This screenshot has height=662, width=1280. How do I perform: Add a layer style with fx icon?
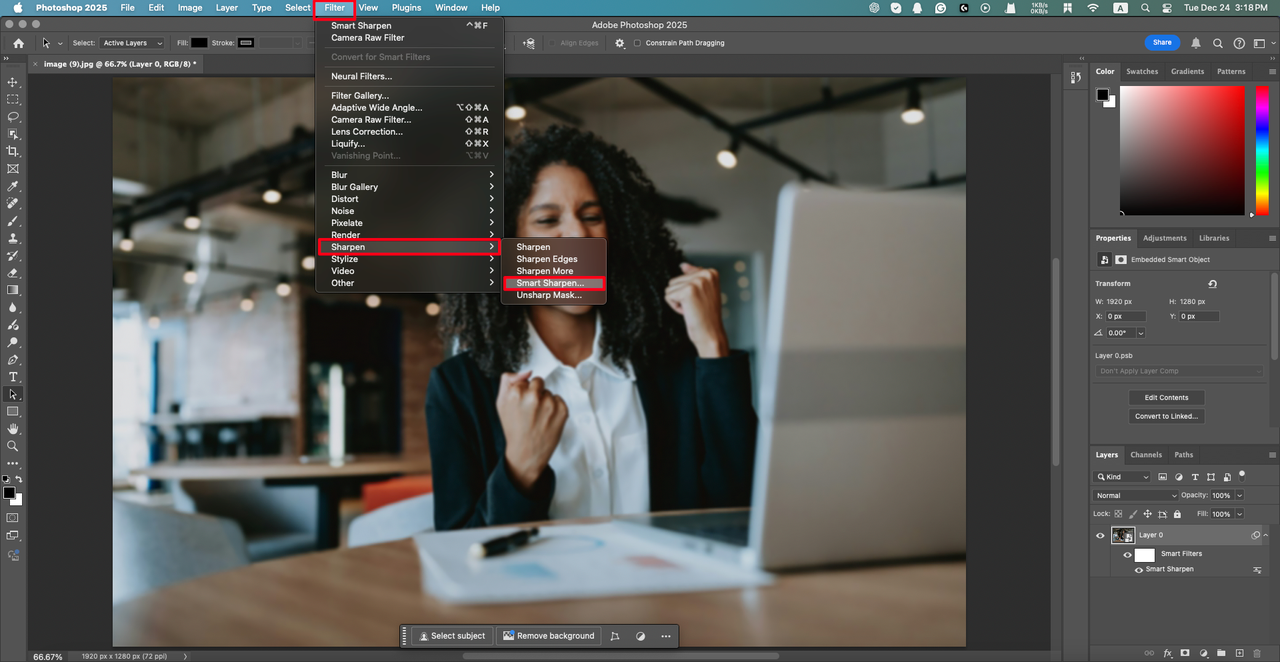click(x=1166, y=653)
